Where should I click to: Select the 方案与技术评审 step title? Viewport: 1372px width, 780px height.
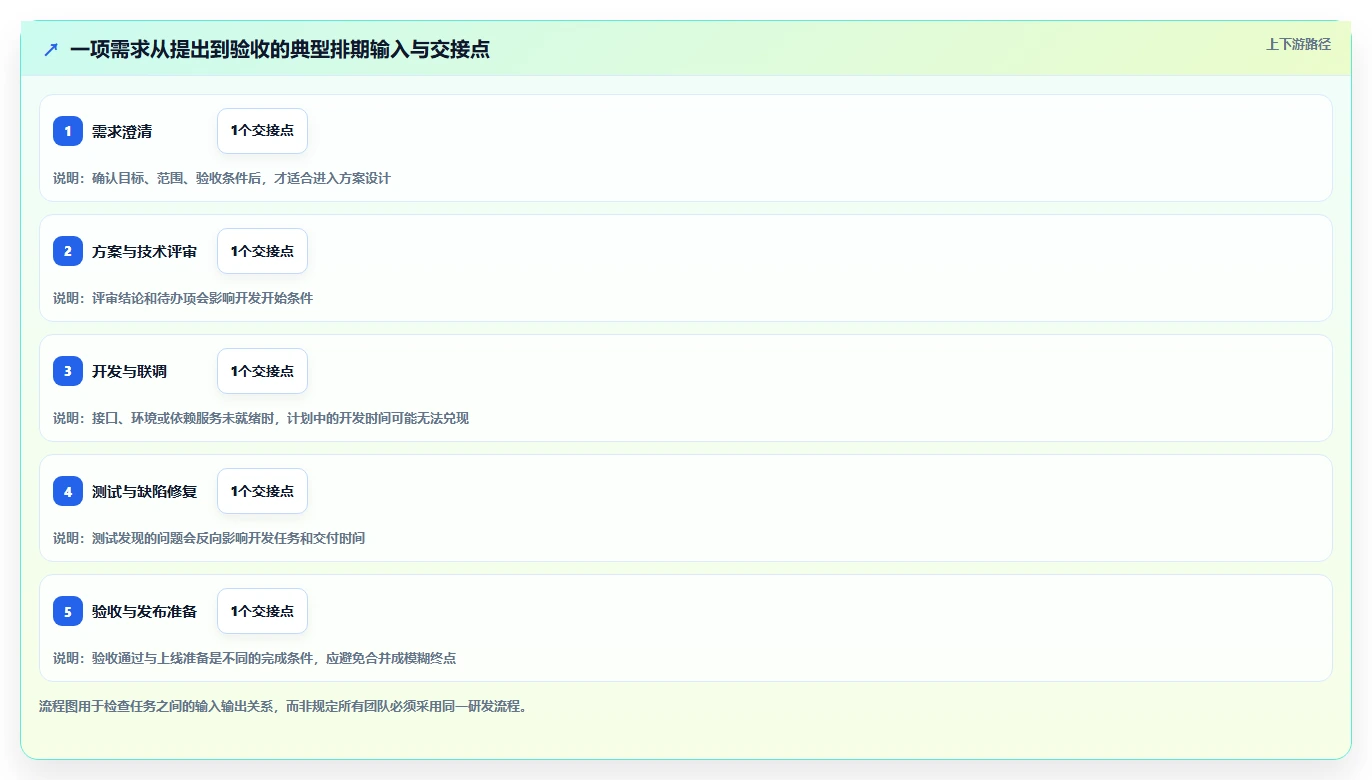click(144, 251)
